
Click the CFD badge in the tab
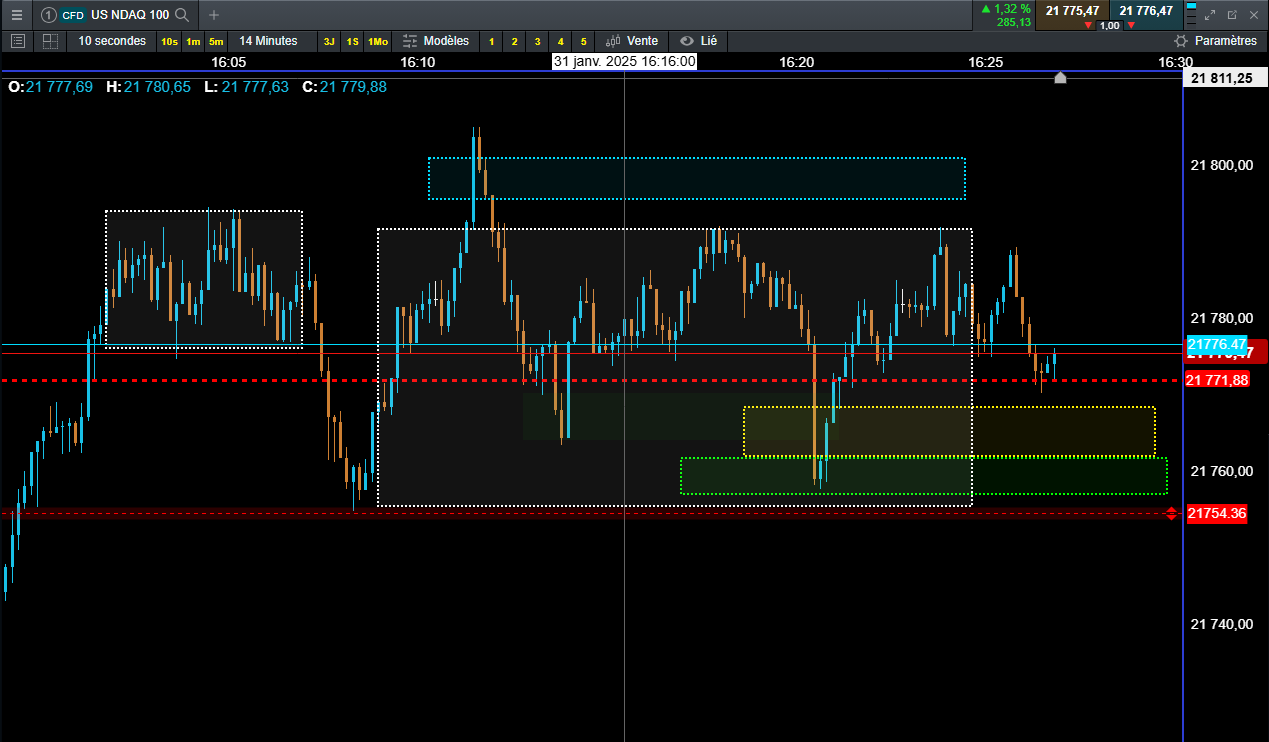(x=73, y=15)
